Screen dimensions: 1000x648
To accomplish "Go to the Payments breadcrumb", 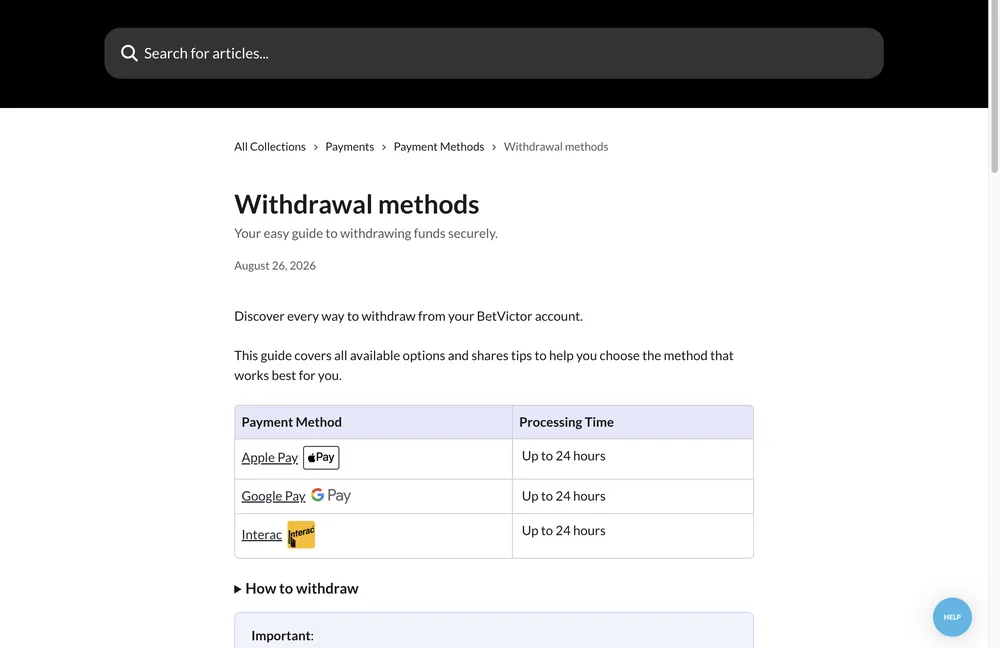I will [349, 147].
